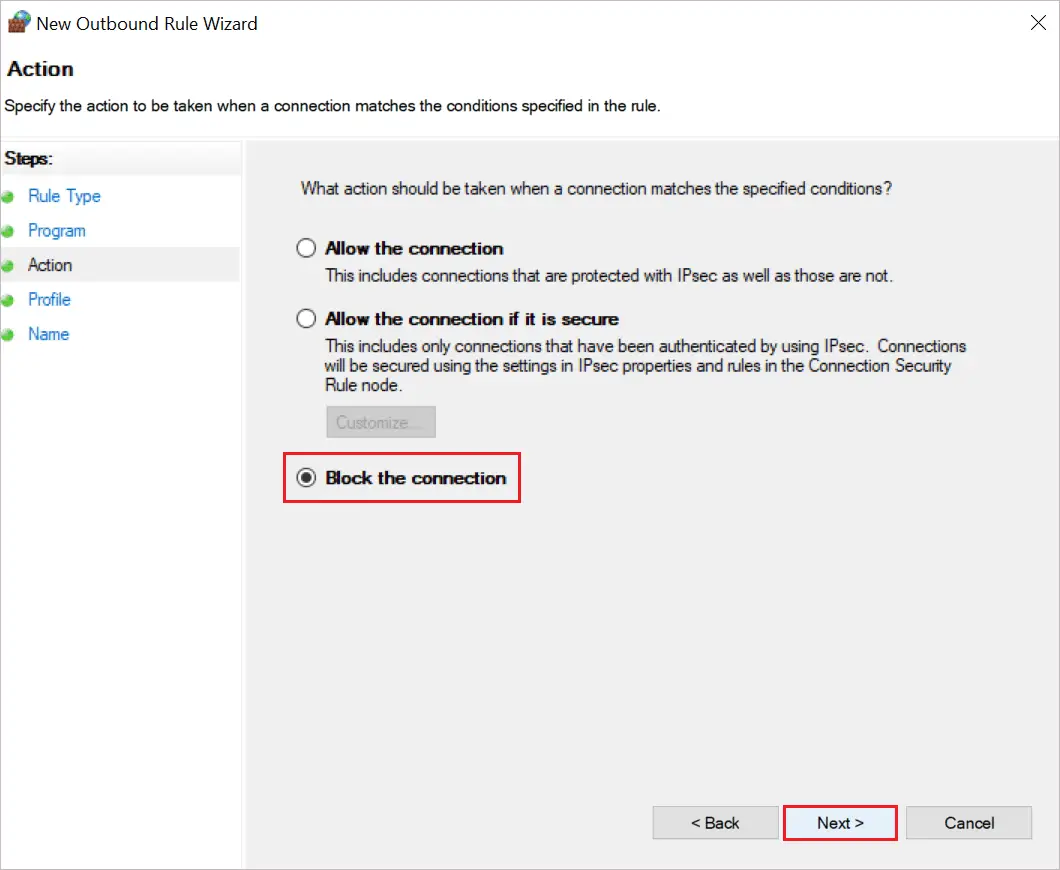The image size is (1060, 870).
Task: Open the Program step in sidebar
Action: tap(57, 231)
